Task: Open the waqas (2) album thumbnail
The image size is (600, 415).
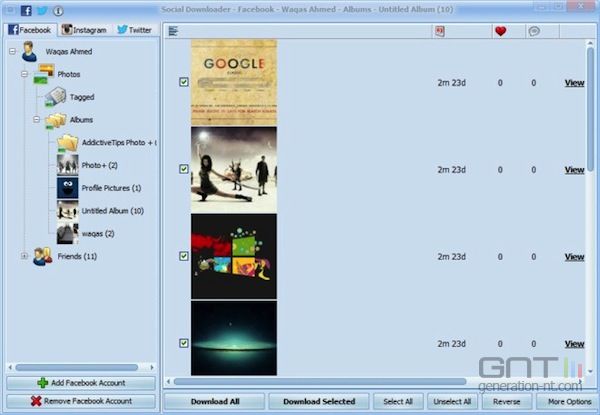Action: click(68, 233)
